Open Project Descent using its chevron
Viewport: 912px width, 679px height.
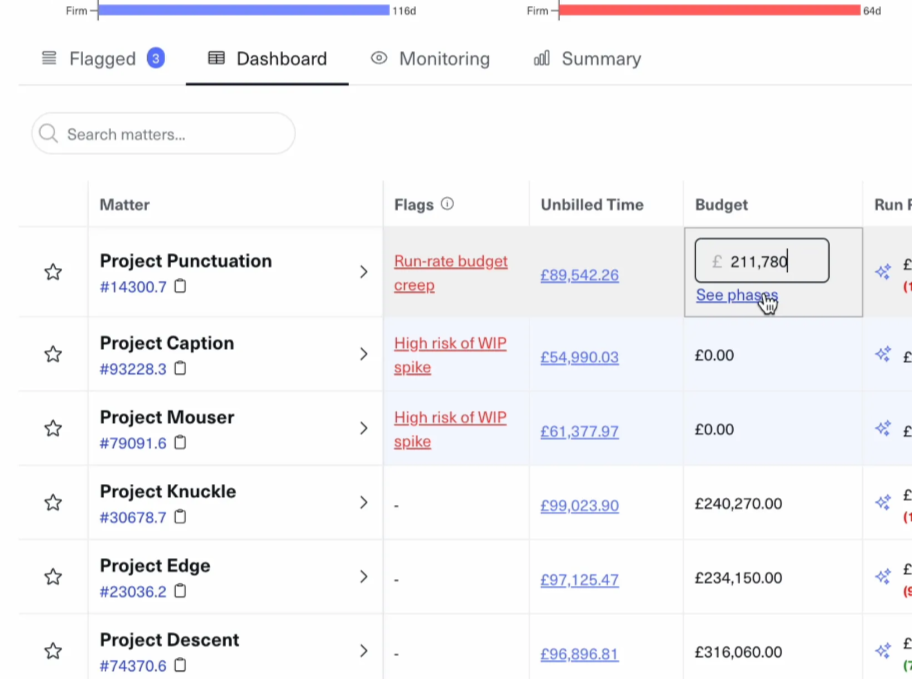363,651
